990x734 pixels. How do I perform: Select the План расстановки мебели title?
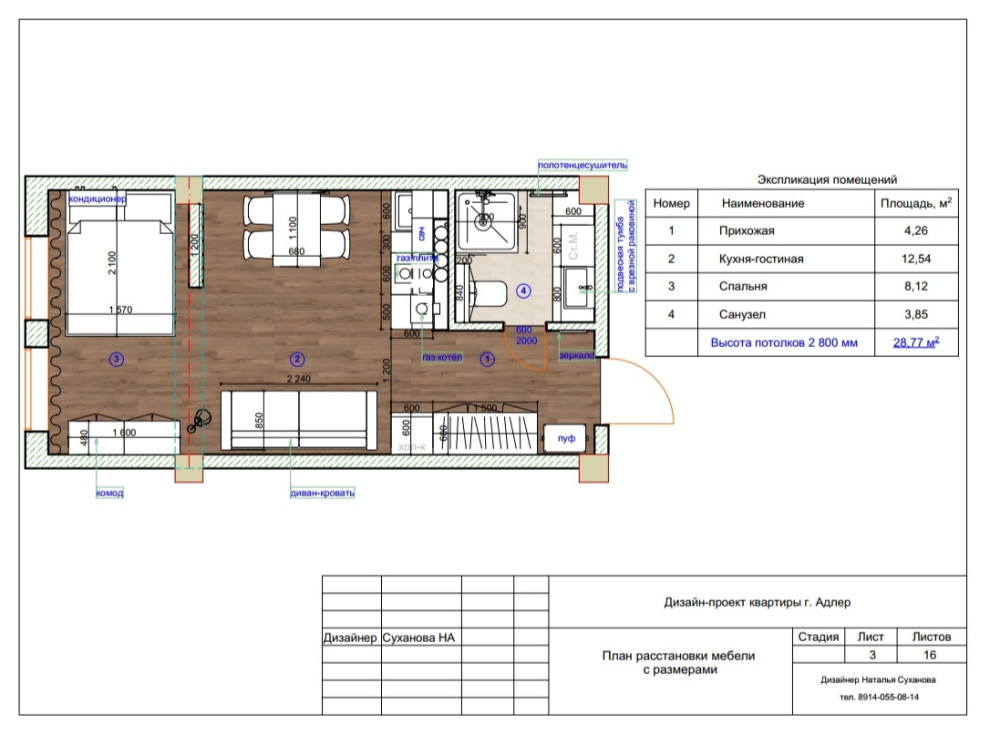tap(678, 663)
